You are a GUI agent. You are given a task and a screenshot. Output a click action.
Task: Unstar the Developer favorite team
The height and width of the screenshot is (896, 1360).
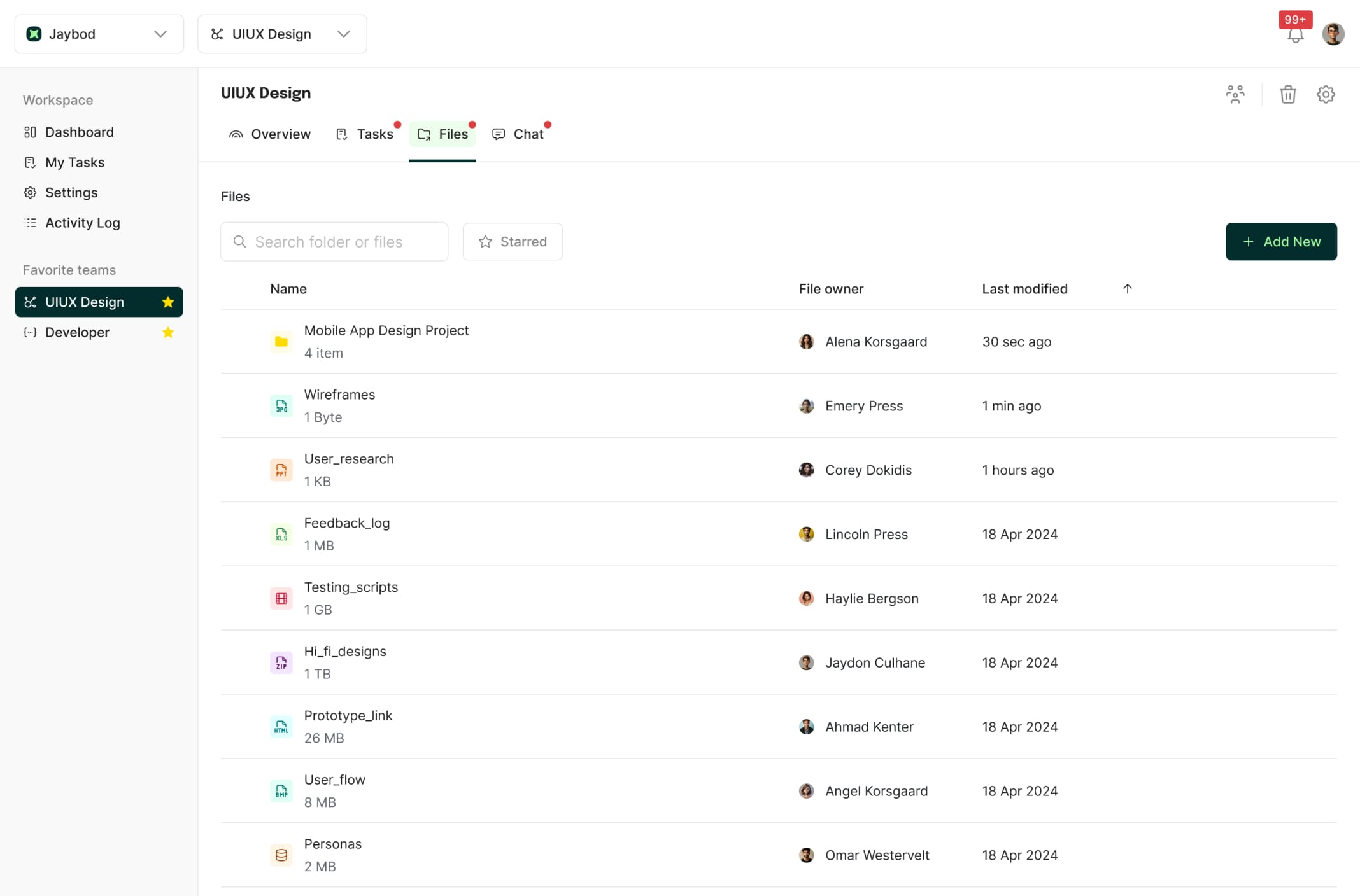[x=168, y=332]
